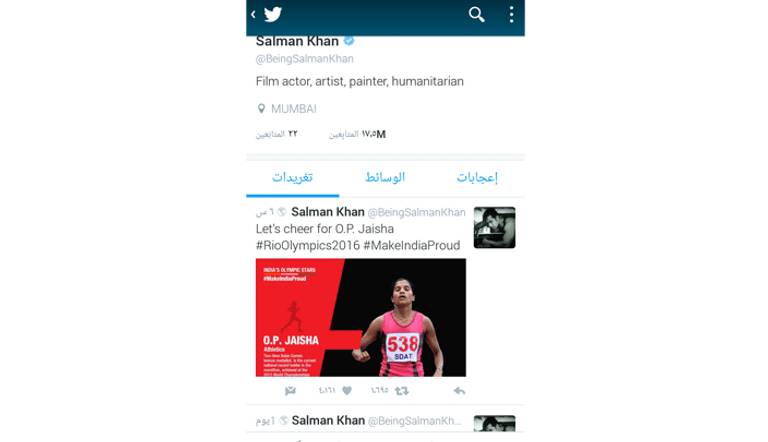Viewport: 768px width, 442px height.
Task: Click the #MakeIndiaProud hashtag in tweet
Action: pyautogui.click(x=411, y=245)
